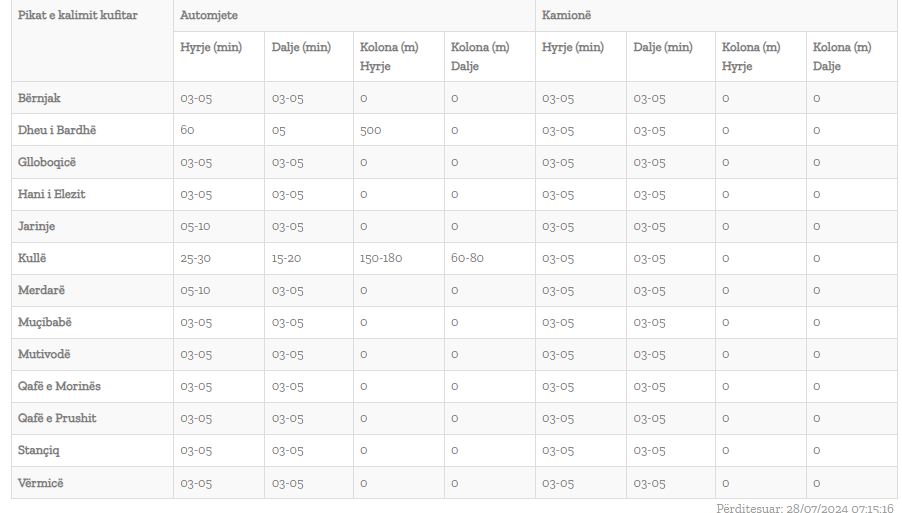Select the 150-180 entry queue value for Kullë
Screen dimensions: 902x513
click(x=381, y=259)
